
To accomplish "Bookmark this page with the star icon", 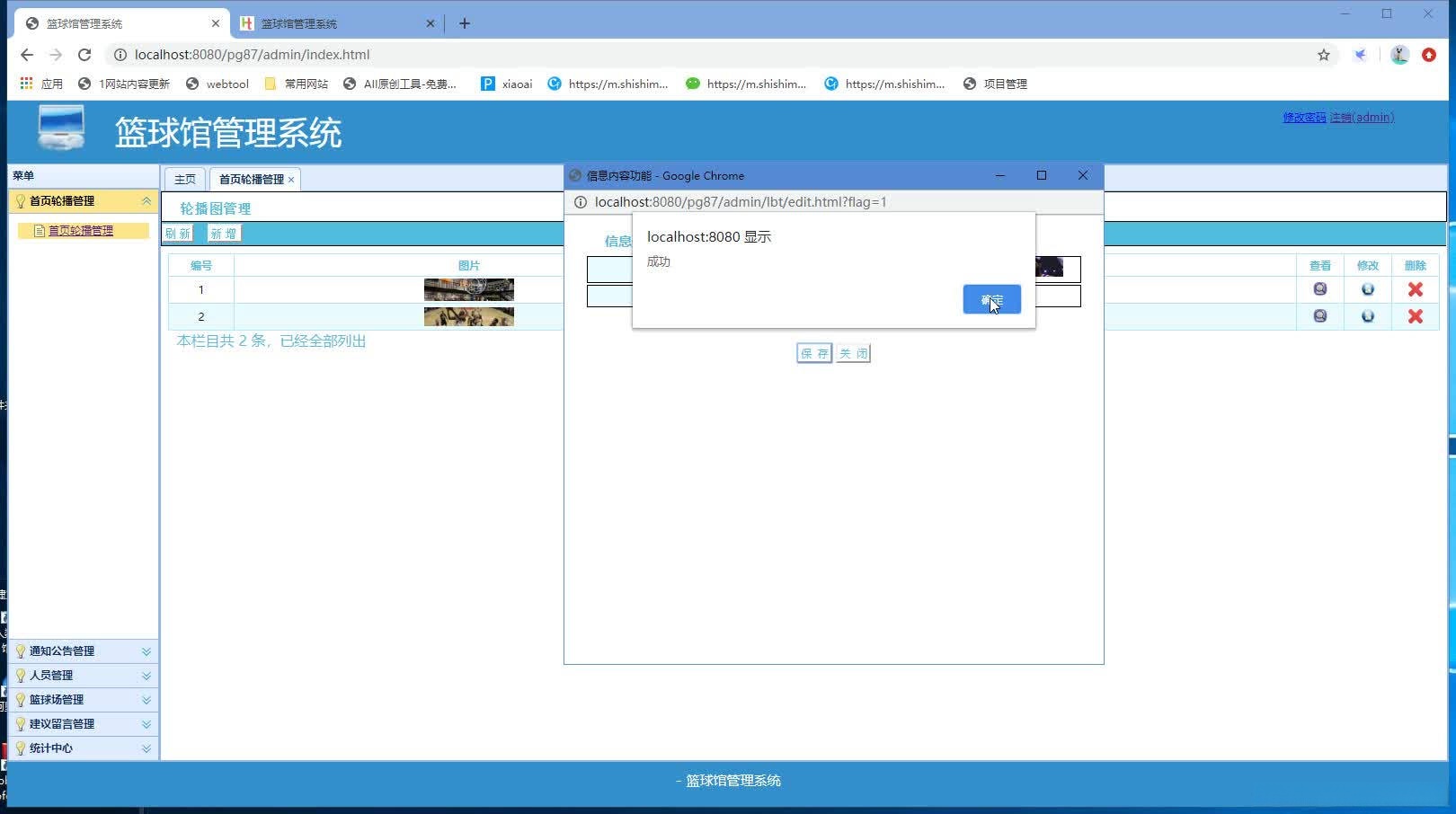I will pyautogui.click(x=1323, y=55).
